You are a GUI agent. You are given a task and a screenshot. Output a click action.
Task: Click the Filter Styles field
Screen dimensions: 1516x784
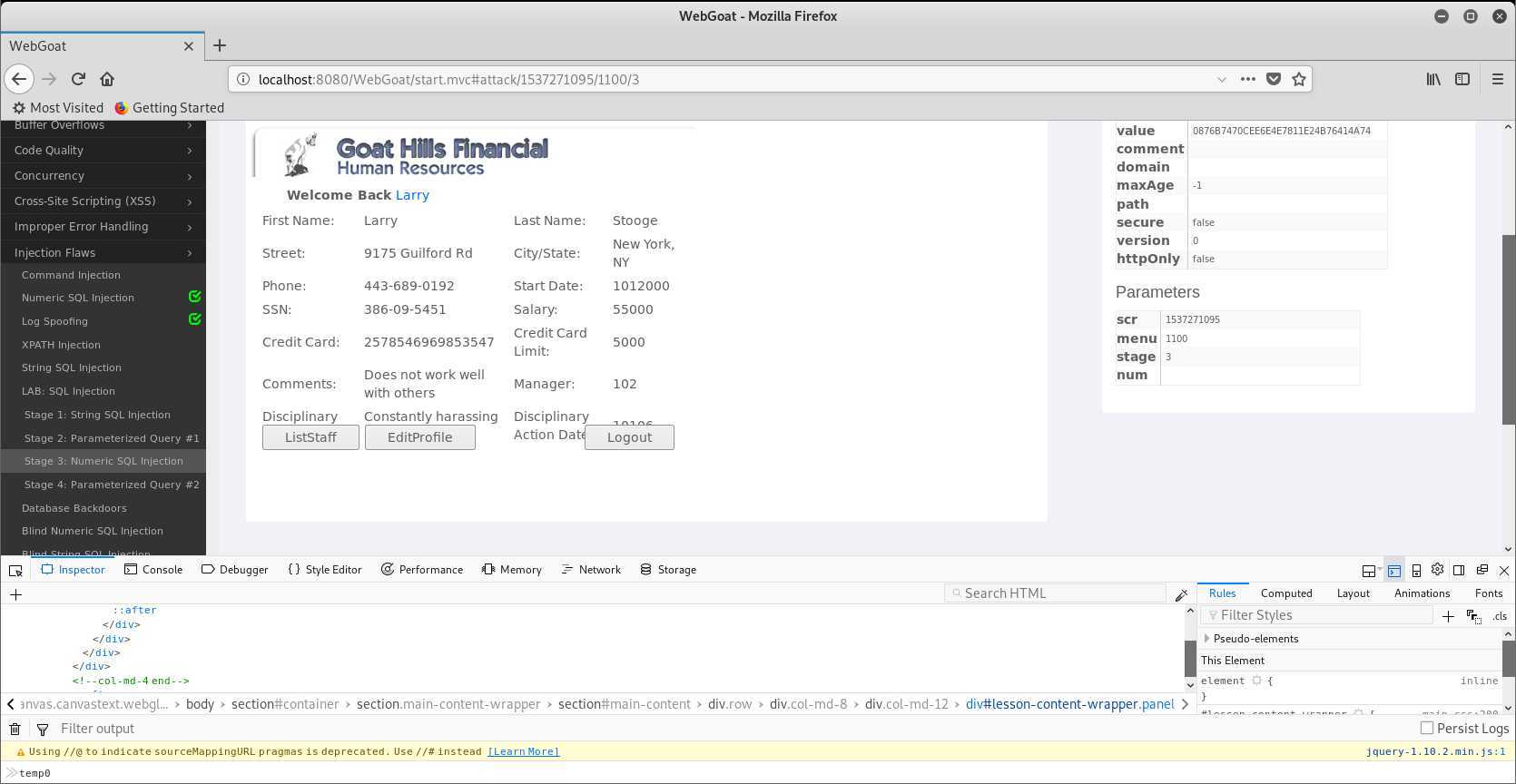(1318, 615)
